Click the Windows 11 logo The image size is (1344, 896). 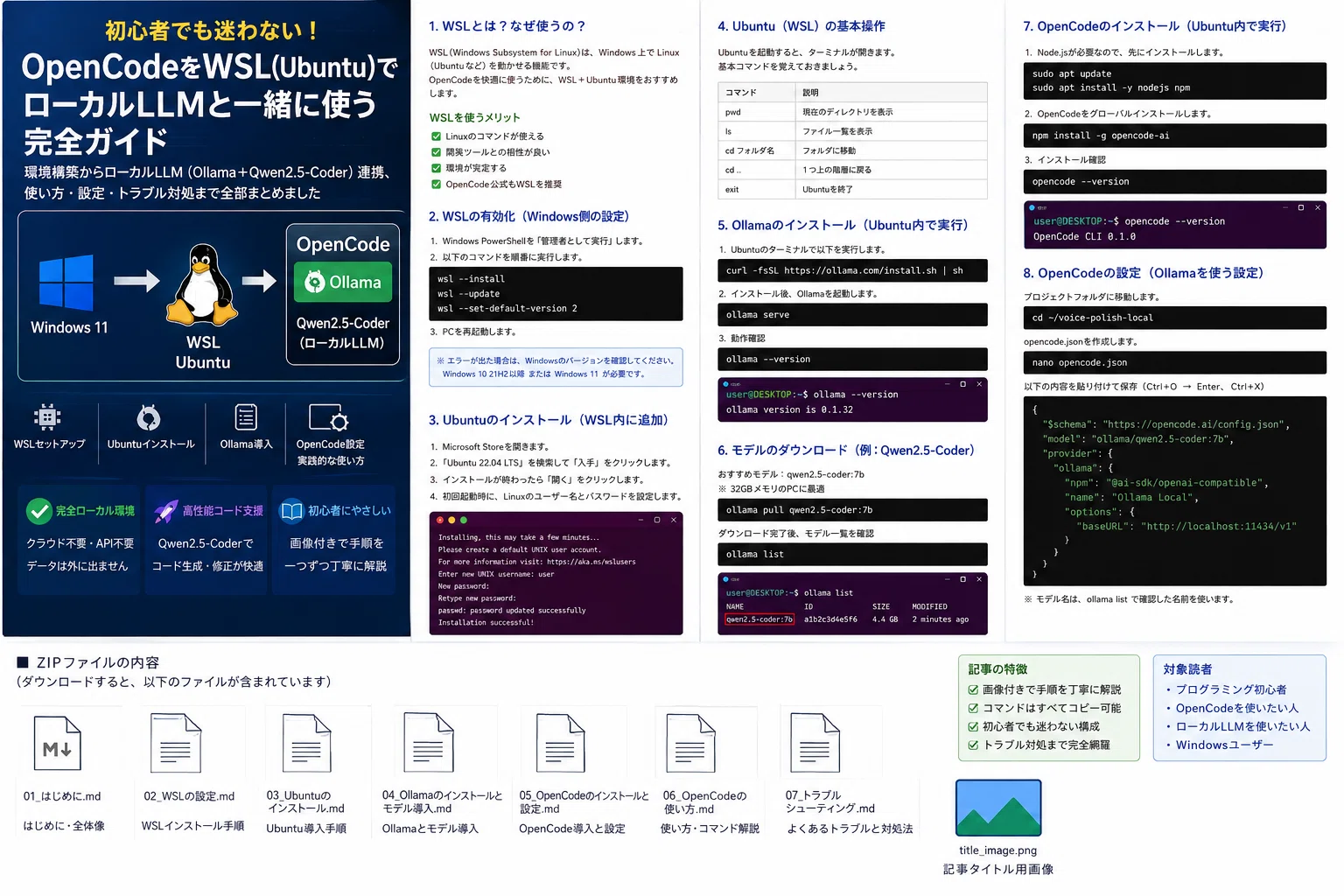(66, 283)
